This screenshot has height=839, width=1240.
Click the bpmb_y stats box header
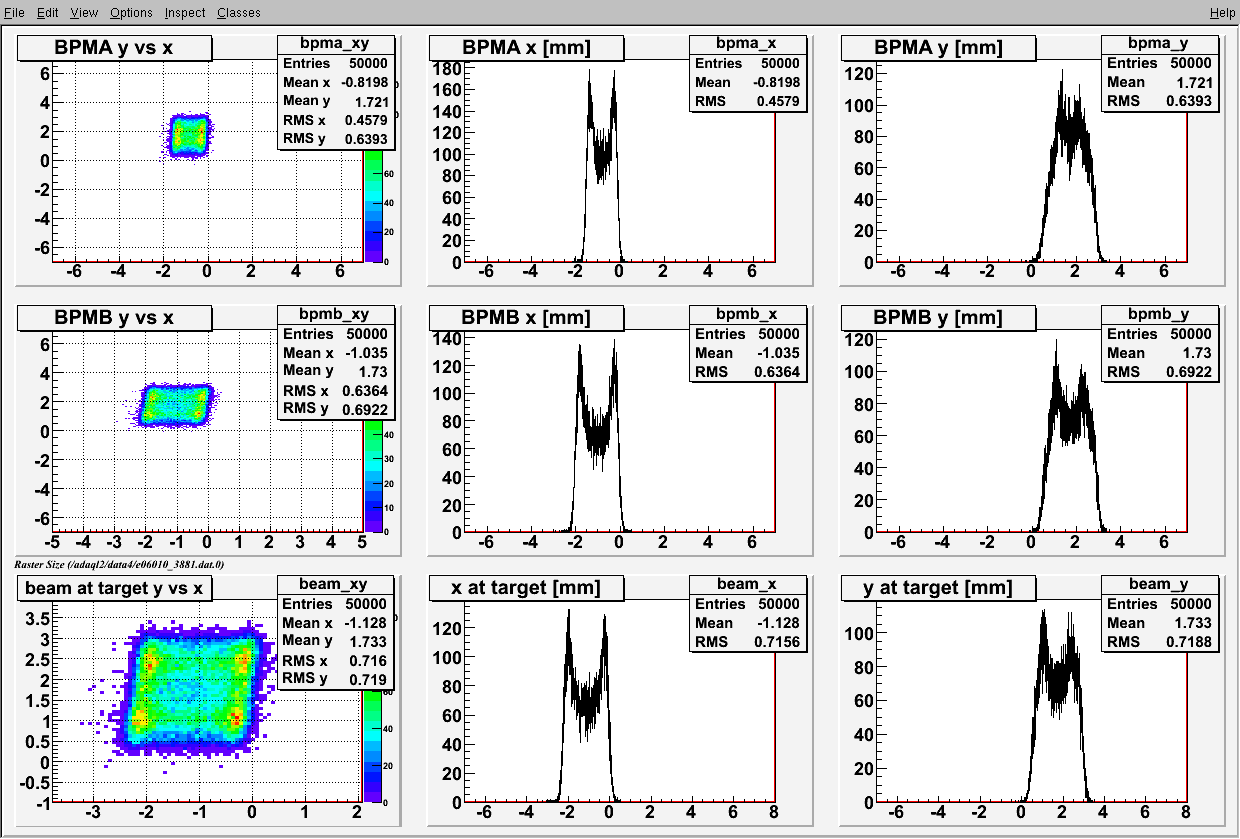(x=1160, y=314)
